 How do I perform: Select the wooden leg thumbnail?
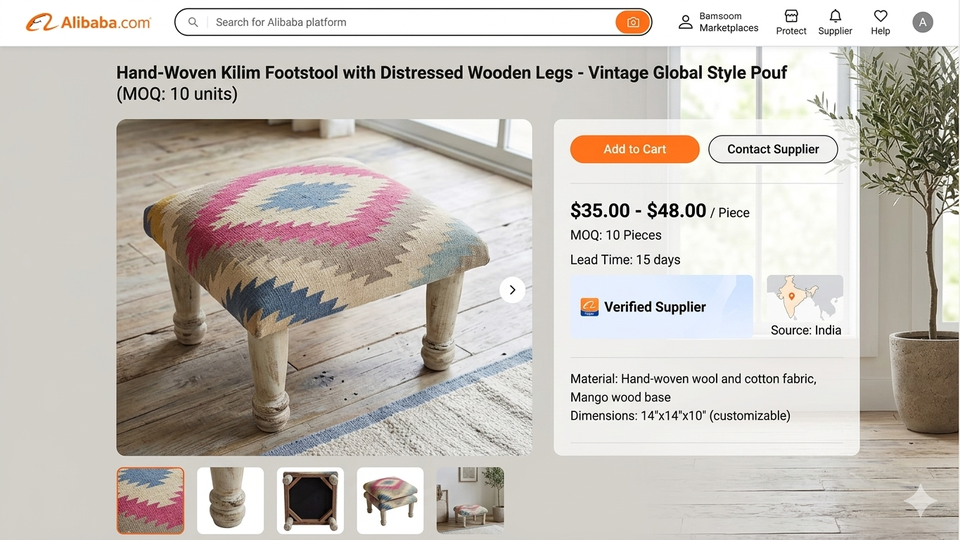(230, 501)
